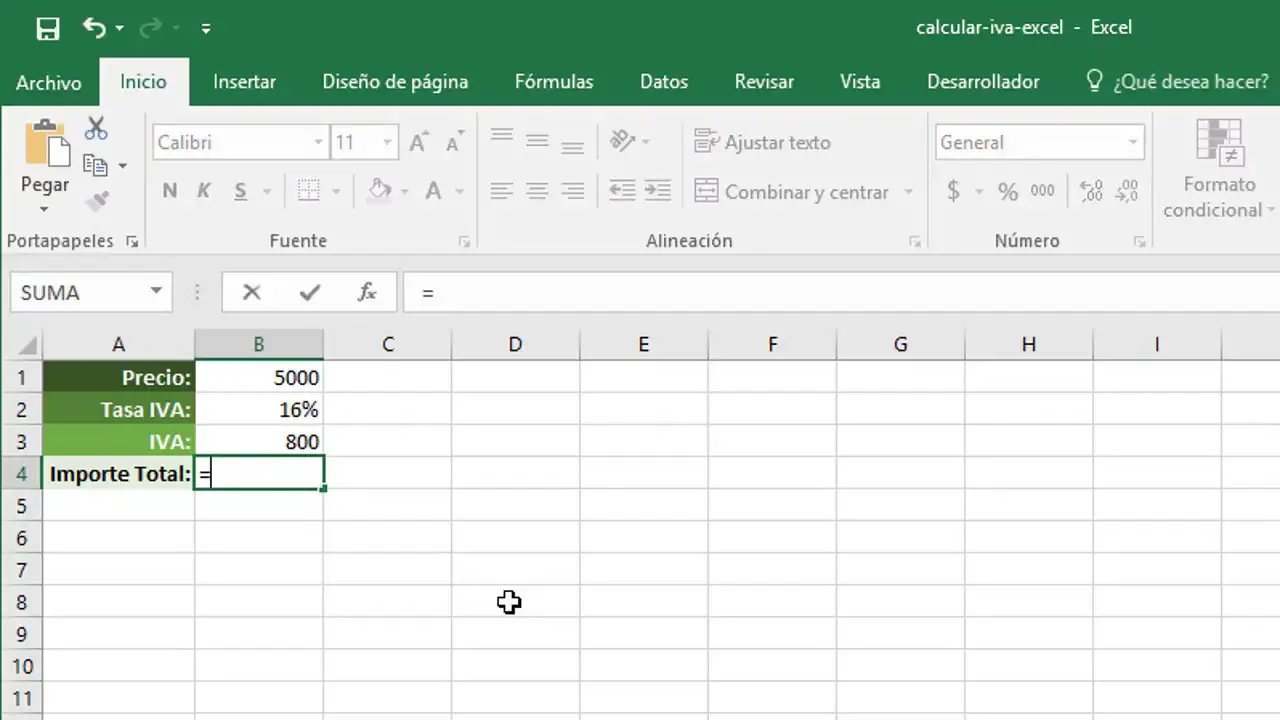Expand the Borders options arrow
The width and height of the screenshot is (1280, 720).
(336, 191)
